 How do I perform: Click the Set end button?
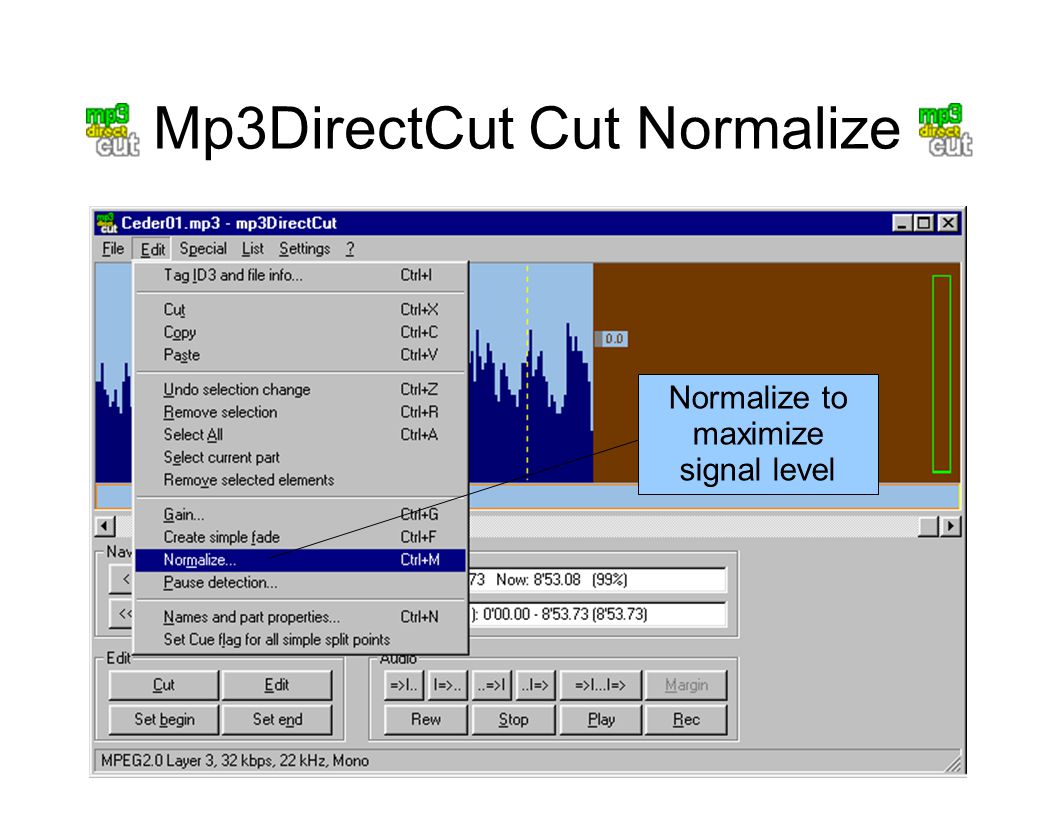tap(277, 720)
